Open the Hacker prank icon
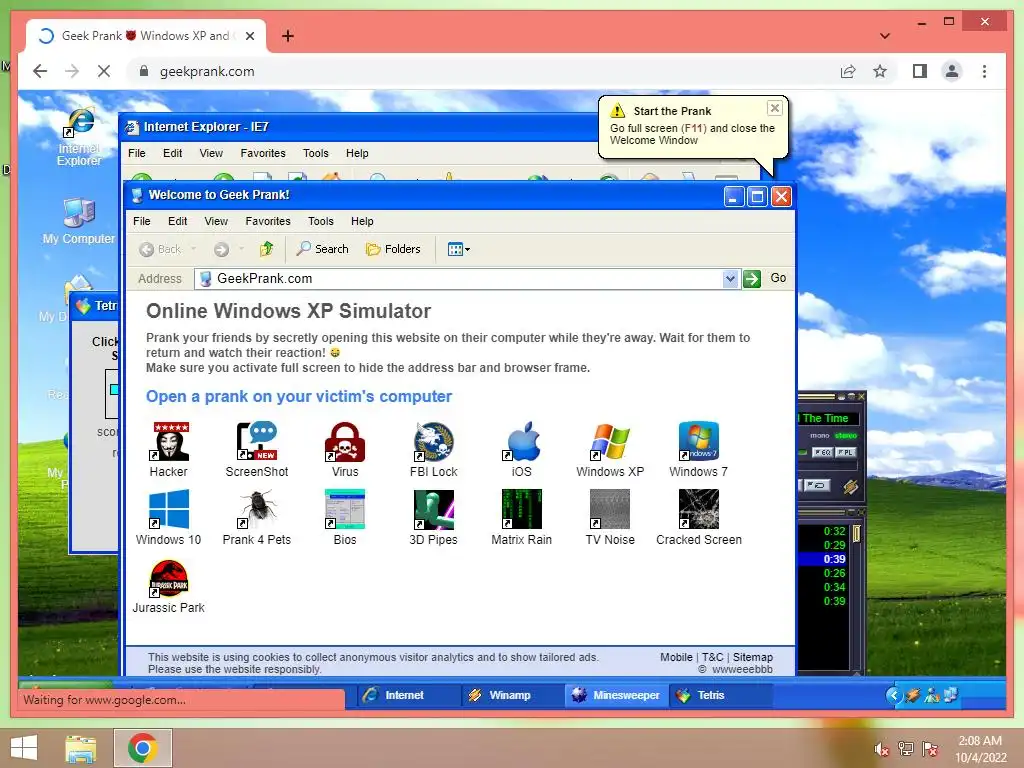The width and height of the screenshot is (1024, 768). pyautogui.click(x=169, y=441)
